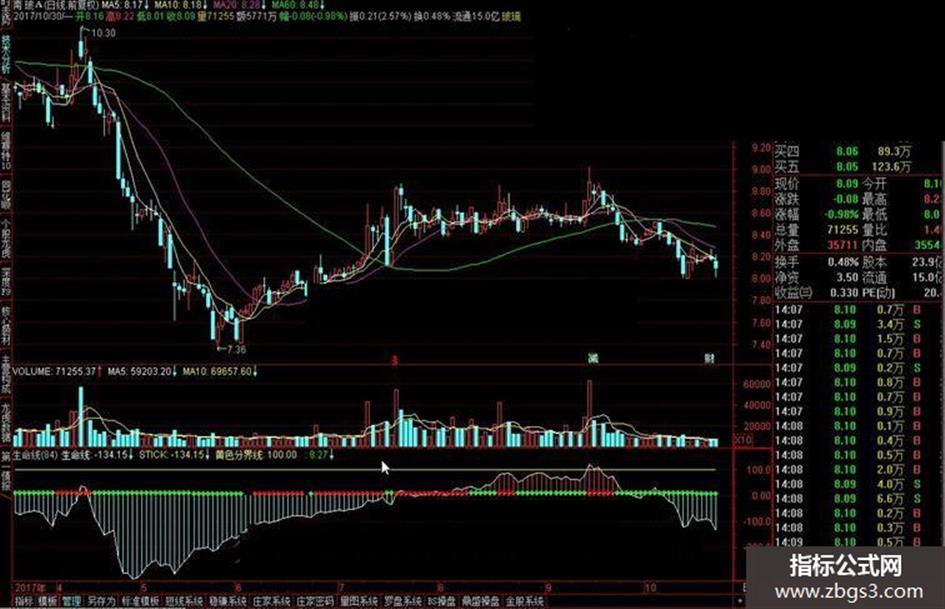Click month 7 on the time axis
Screen dimensions: 945x609
pos(341,587)
